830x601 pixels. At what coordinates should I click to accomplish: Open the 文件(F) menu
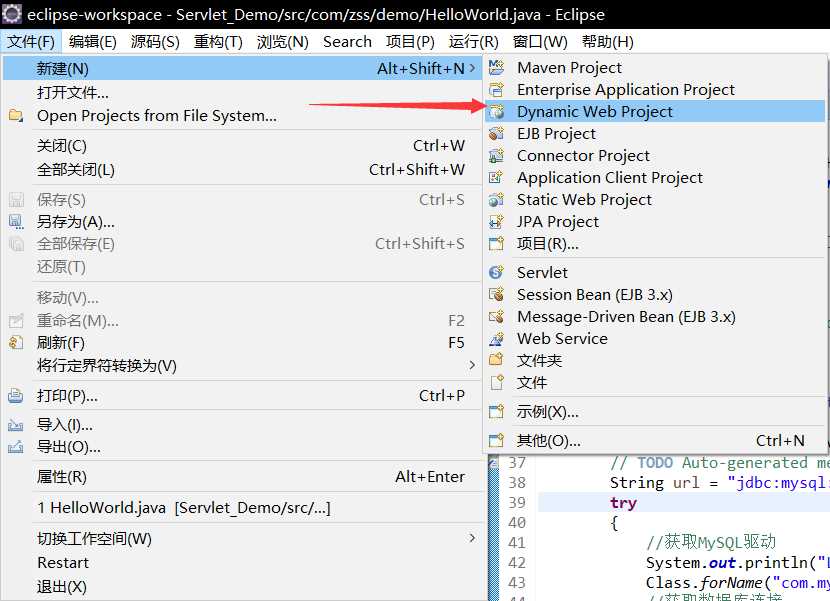[31, 41]
